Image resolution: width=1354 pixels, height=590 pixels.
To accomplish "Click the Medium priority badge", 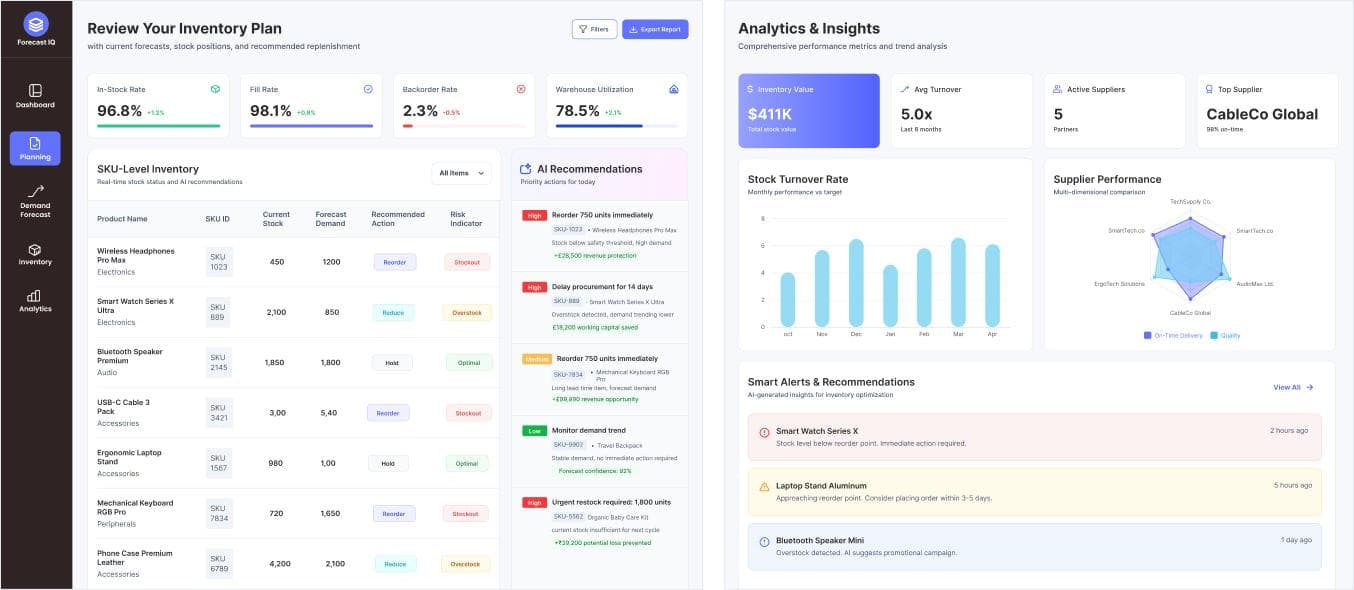I will [536, 359].
